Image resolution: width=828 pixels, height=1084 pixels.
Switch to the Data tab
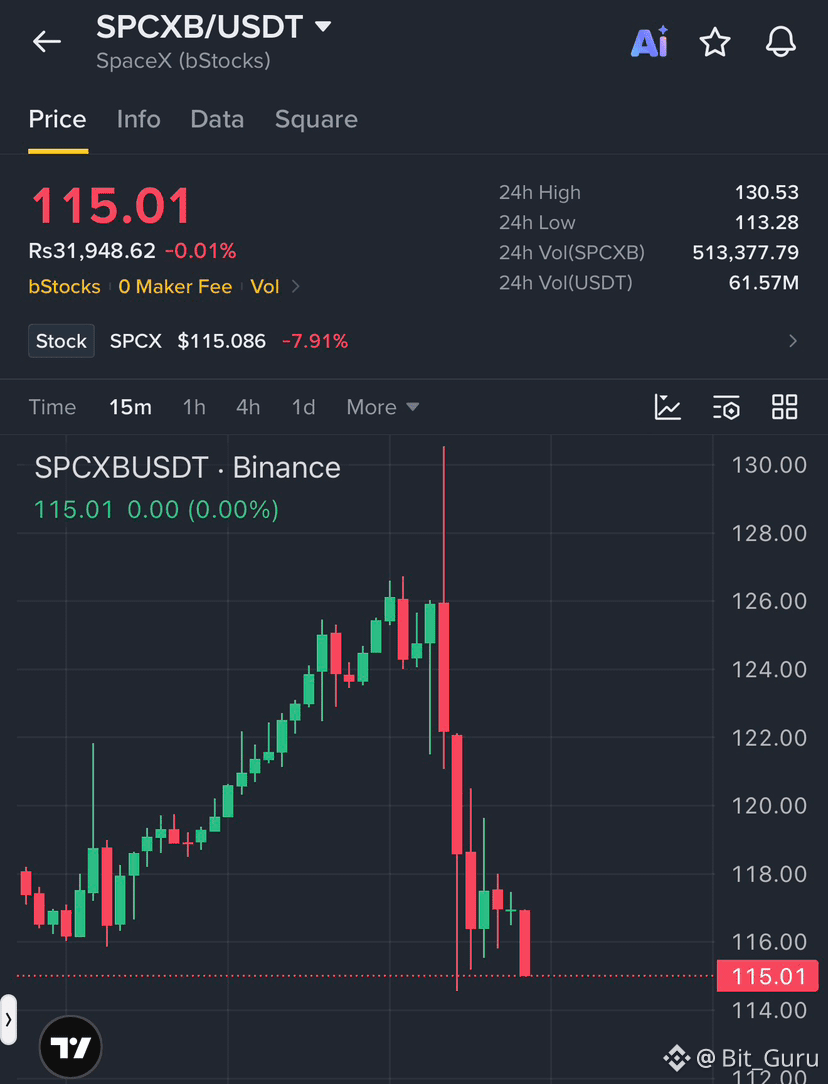tap(217, 120)
